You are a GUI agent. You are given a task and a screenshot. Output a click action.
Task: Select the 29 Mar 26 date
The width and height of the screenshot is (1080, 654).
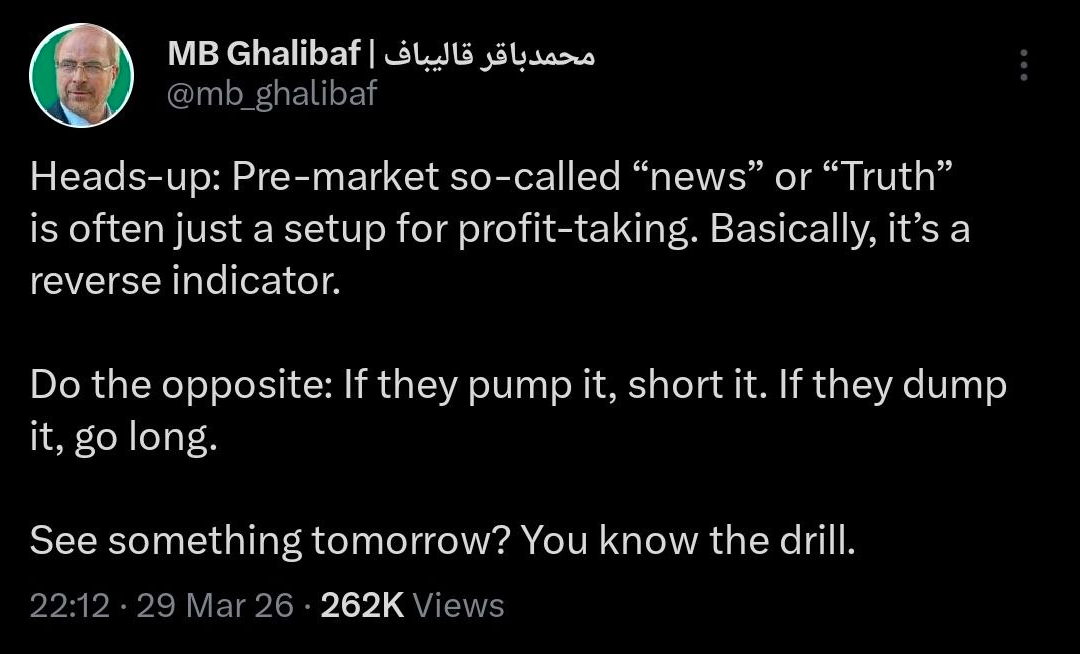(215, 605)
